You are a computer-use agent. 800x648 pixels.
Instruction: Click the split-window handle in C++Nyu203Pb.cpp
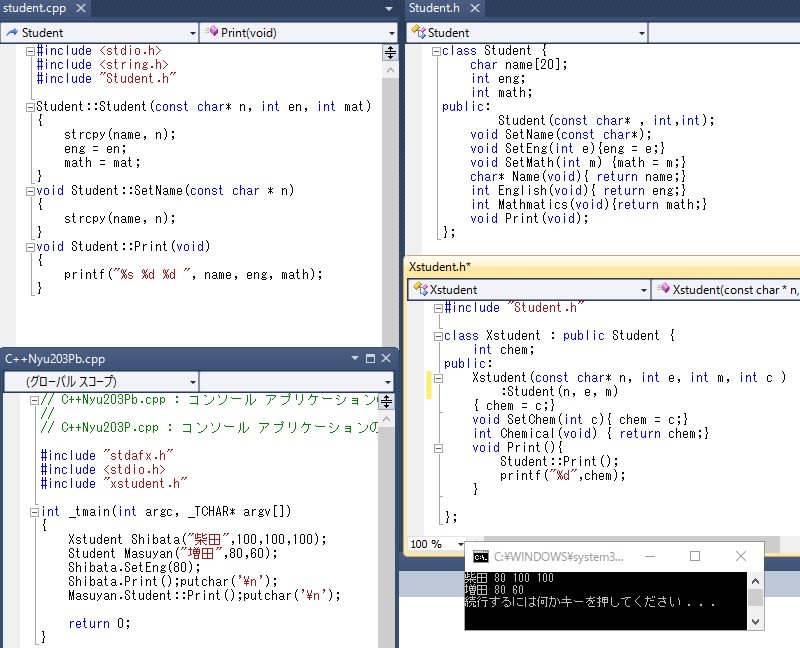[x=387, y=402]
